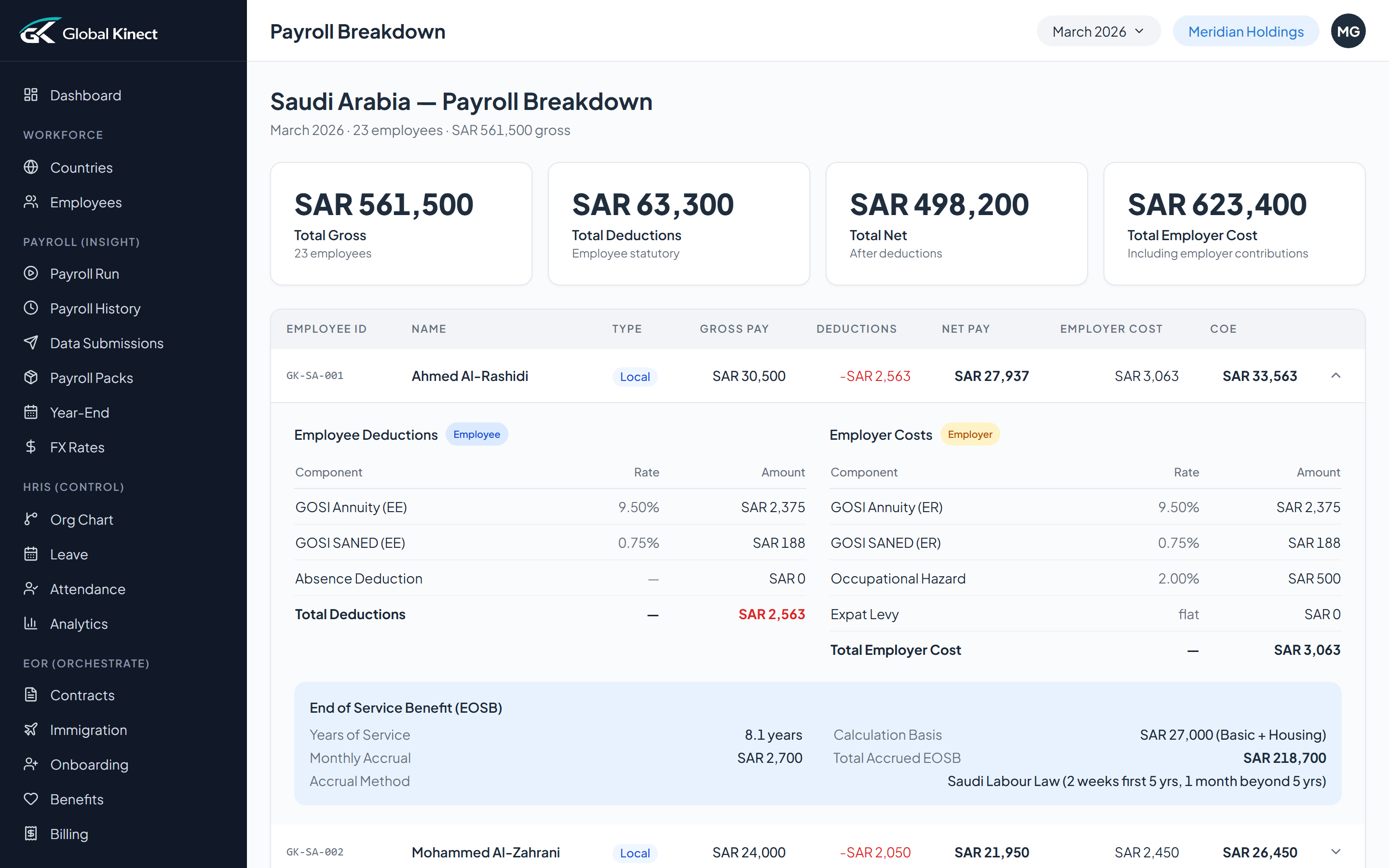Select the Meridian Holdings company button
The width and height of the screenshot is (1389, 868).
click(x=1245, y=31)
